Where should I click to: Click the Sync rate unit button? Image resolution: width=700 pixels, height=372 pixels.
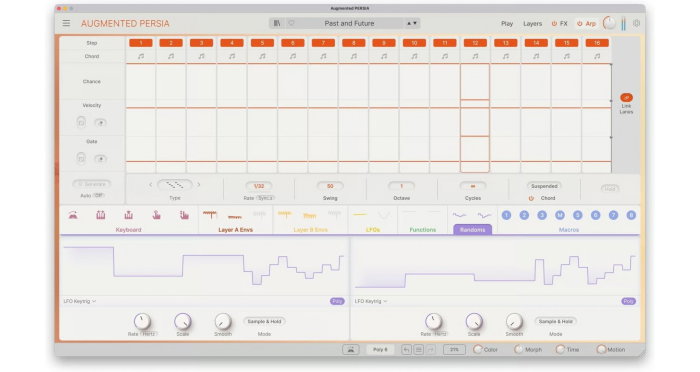pyautogui.click(x=265, y=198)
